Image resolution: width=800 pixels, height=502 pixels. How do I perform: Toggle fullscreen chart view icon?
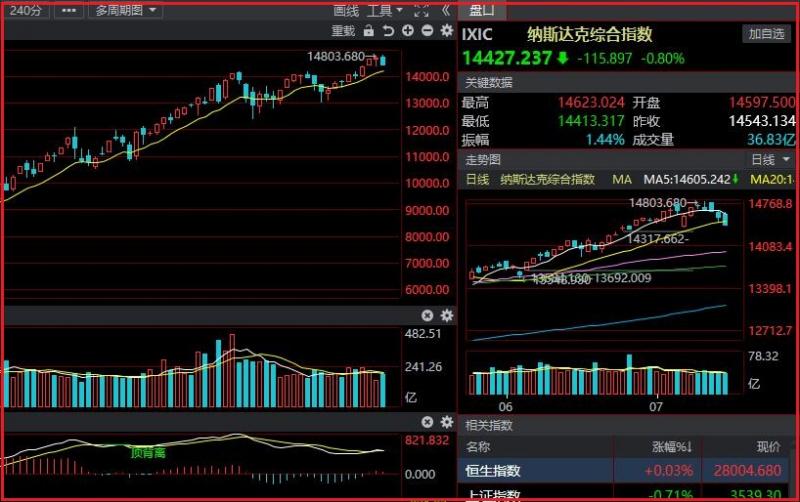(x=421, y=10)
